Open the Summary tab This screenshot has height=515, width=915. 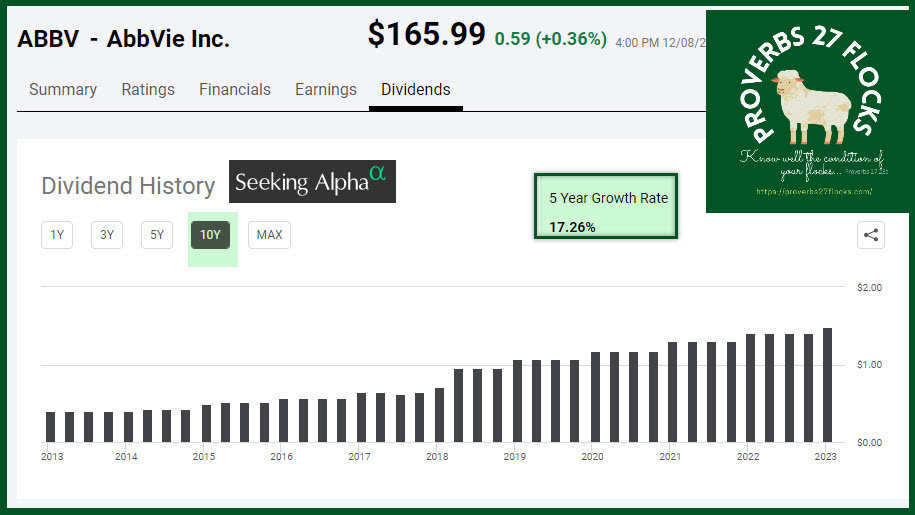click(63, 90)
